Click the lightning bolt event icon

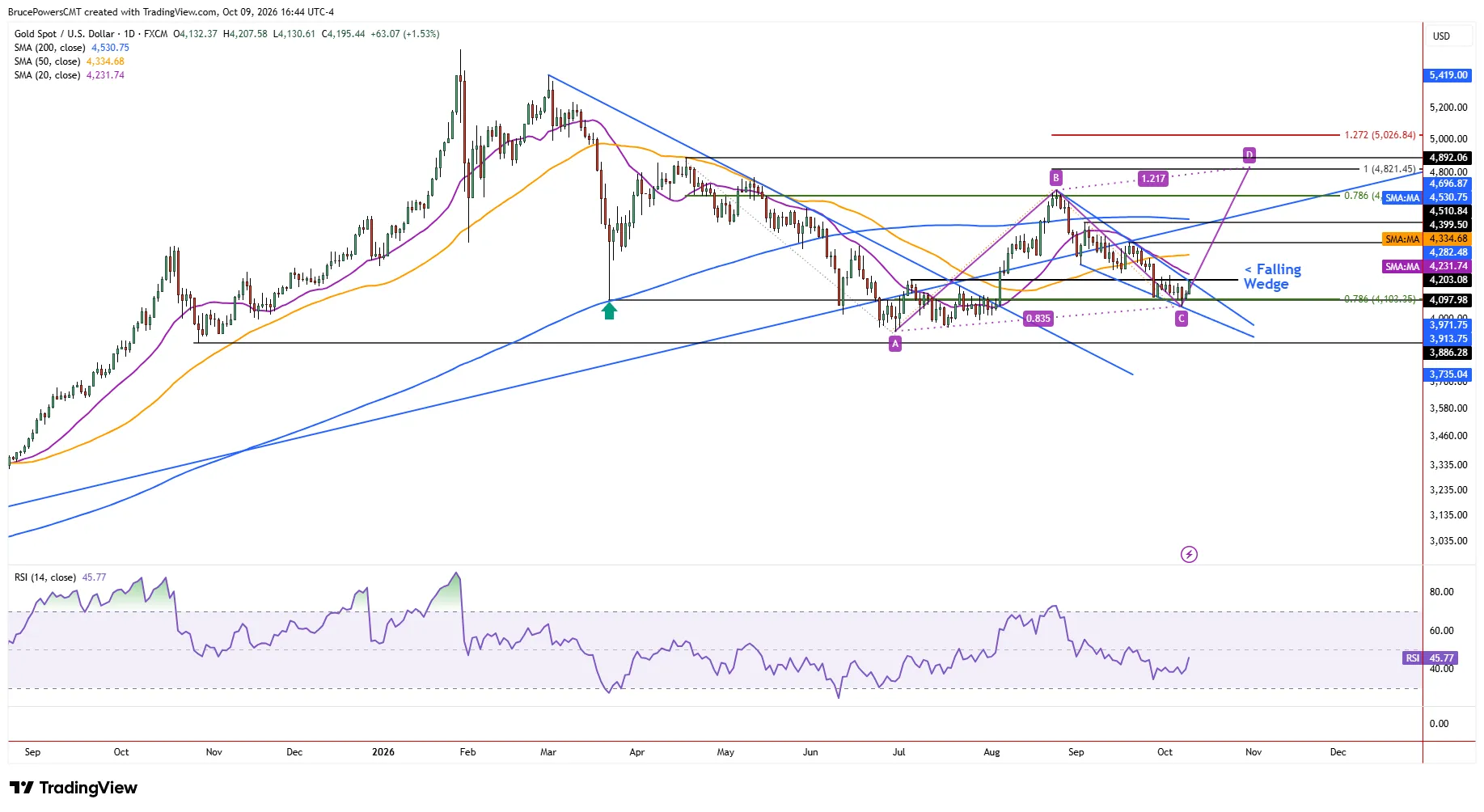coord(1189,554)
